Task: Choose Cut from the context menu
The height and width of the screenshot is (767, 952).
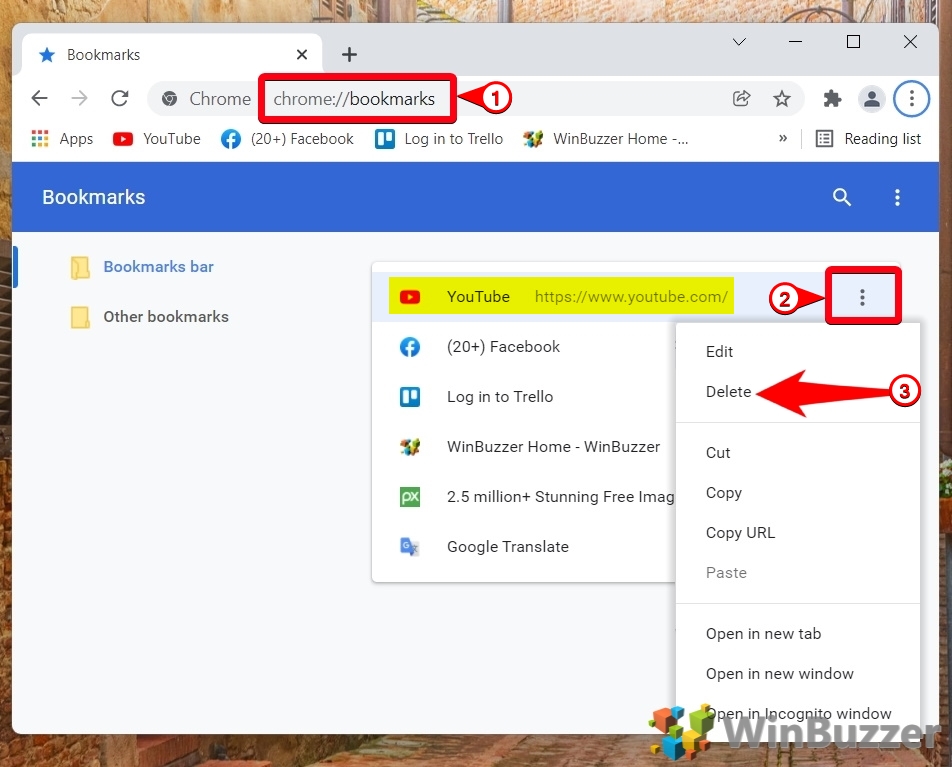Action: pos(798,452)
